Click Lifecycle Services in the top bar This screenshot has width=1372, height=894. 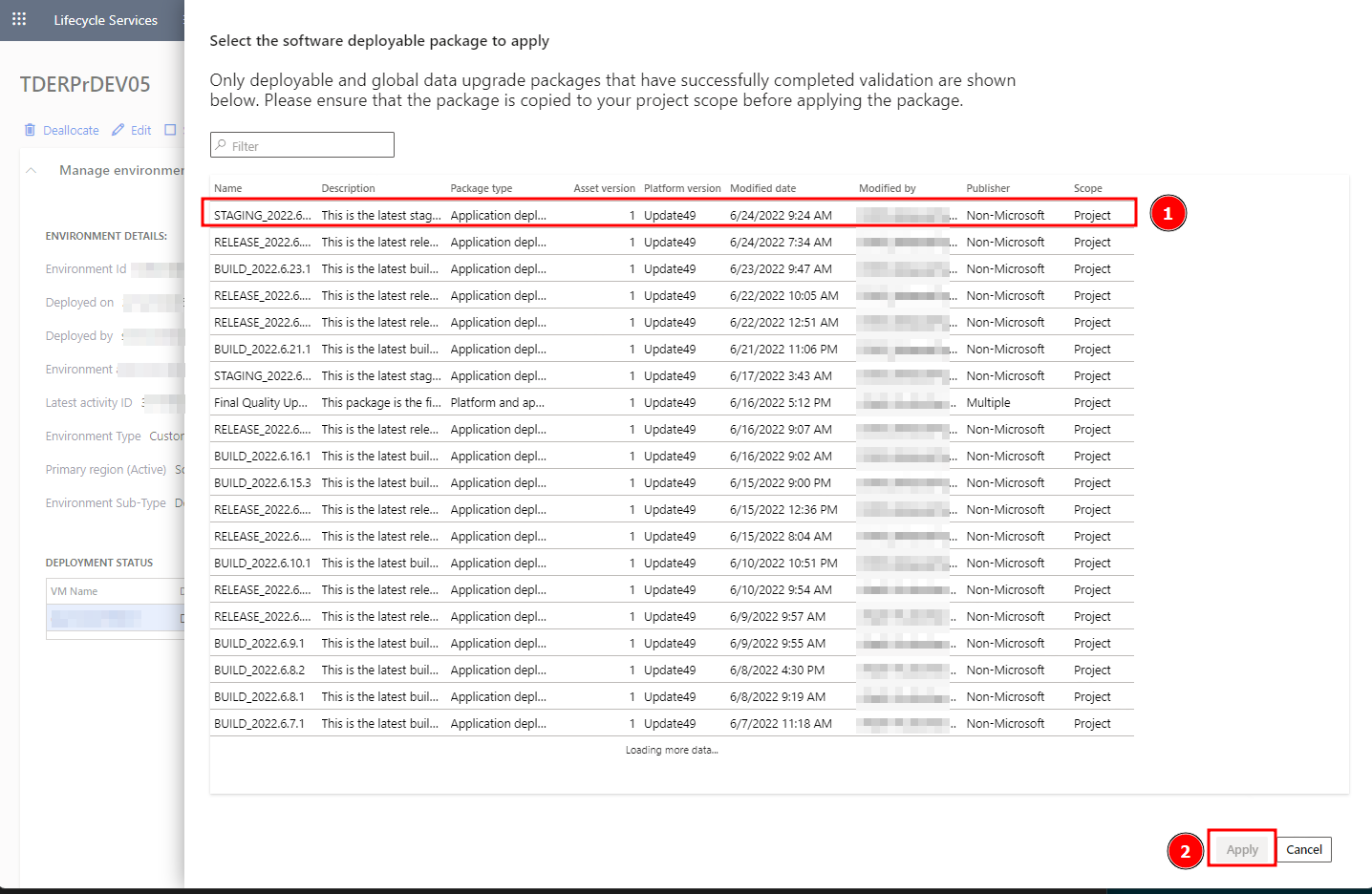coord(106,19)
